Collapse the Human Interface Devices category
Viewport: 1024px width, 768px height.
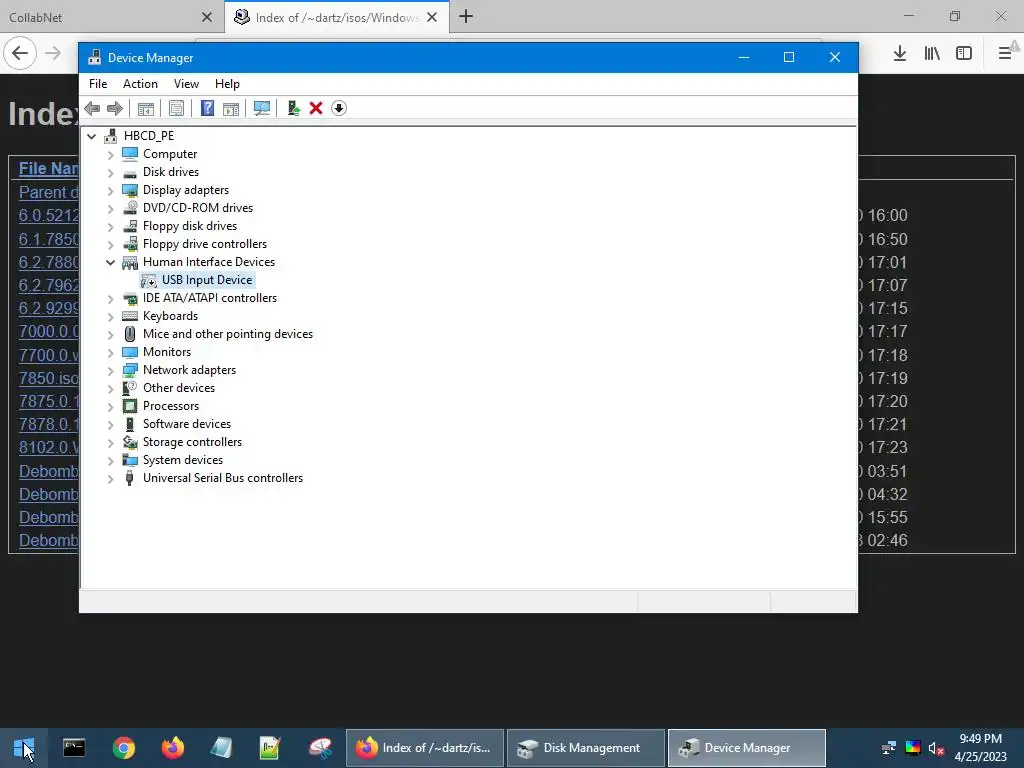(x=110, y=263)
